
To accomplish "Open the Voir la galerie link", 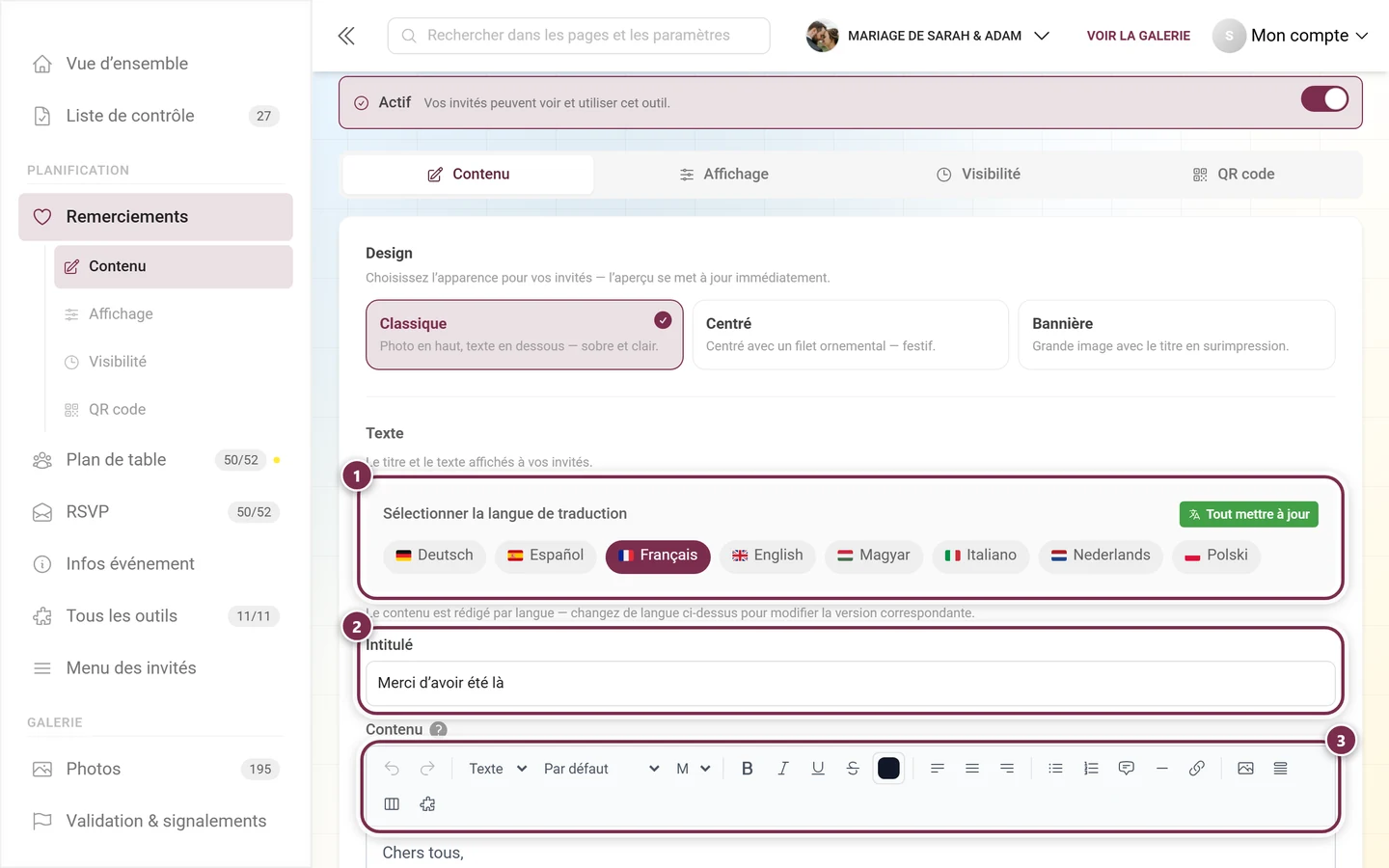I will click(x=1138, y=36).
